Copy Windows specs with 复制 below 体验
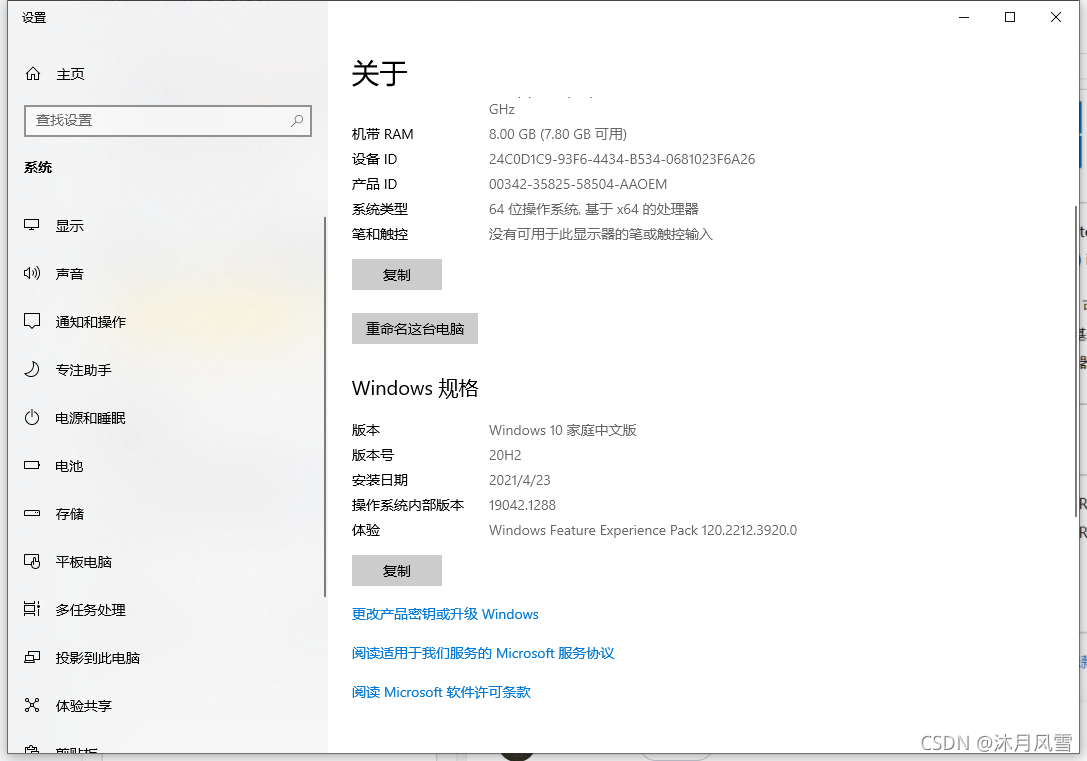The height and width of the screenshot is (761, 1087). pos(397,570)
